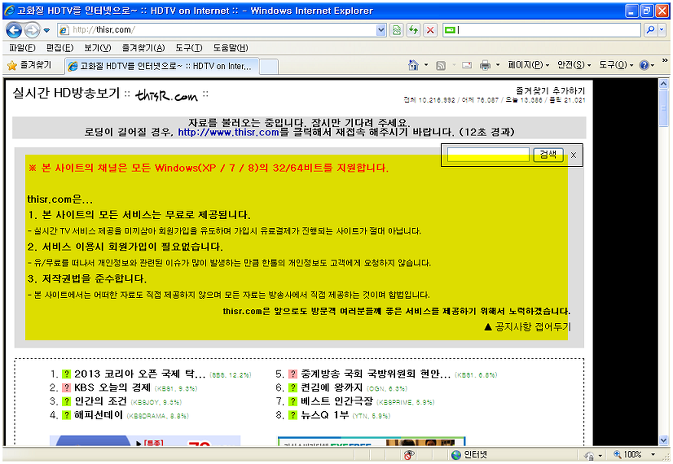
Task: Click the Home icon in command bar
Action: pyautogui.click(x=413, y=65)
